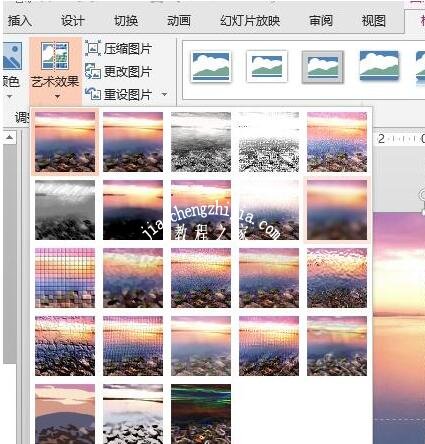The height and width of the screenshot is (444, 425).
Task: Select the highlighted blur effect thumbnail
Action: (x=337, y=210)
